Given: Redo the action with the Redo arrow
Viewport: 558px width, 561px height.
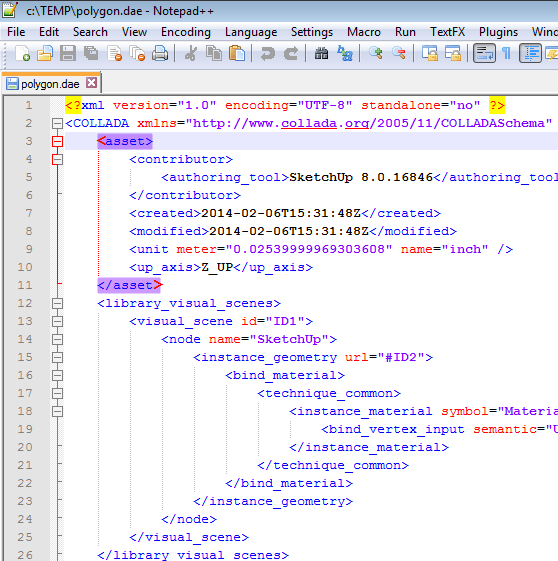Looking at the screenshot, I should pos(291,53).
